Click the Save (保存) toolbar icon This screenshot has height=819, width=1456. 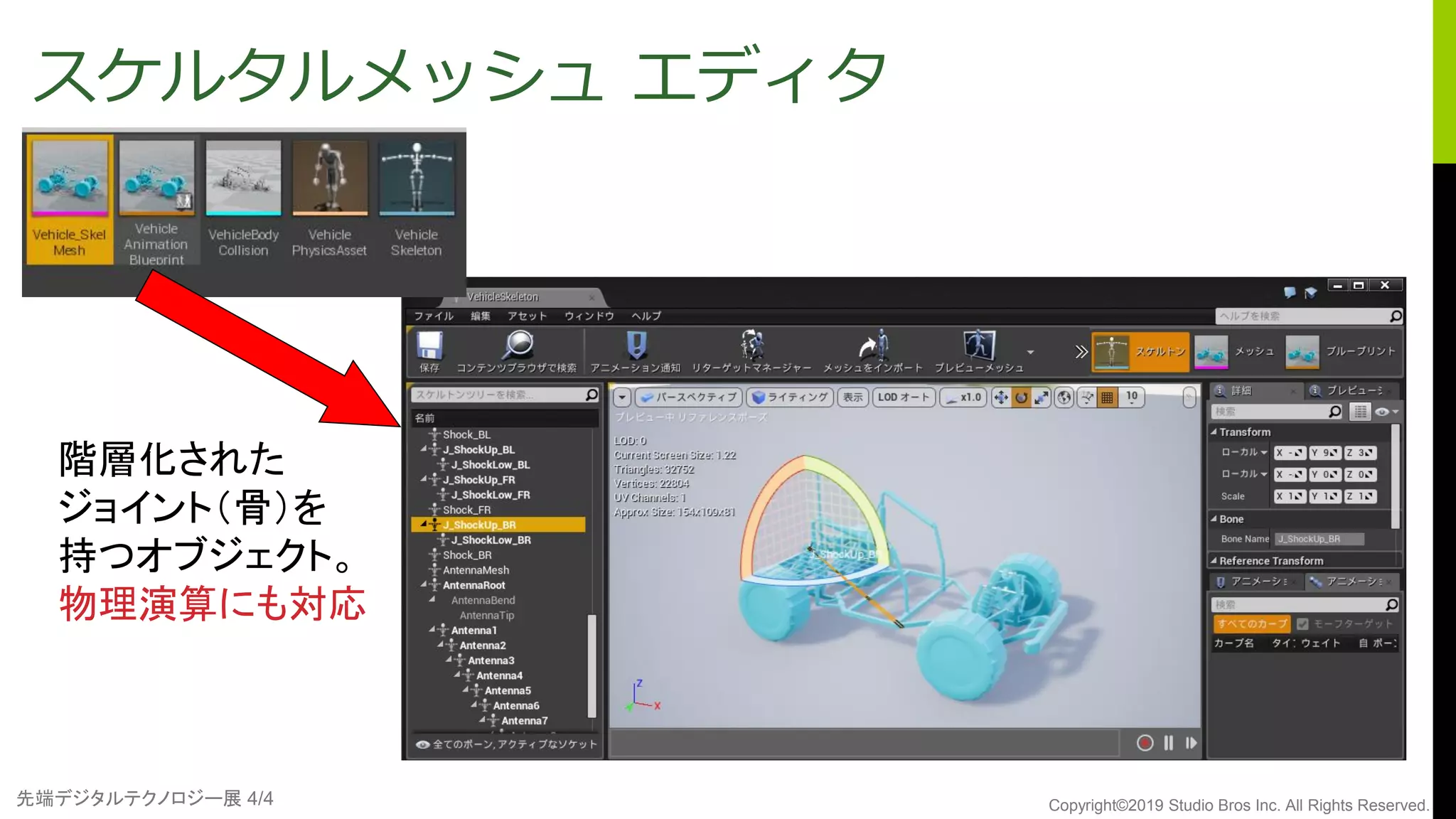pyautogui.click(x=429, y=346)
